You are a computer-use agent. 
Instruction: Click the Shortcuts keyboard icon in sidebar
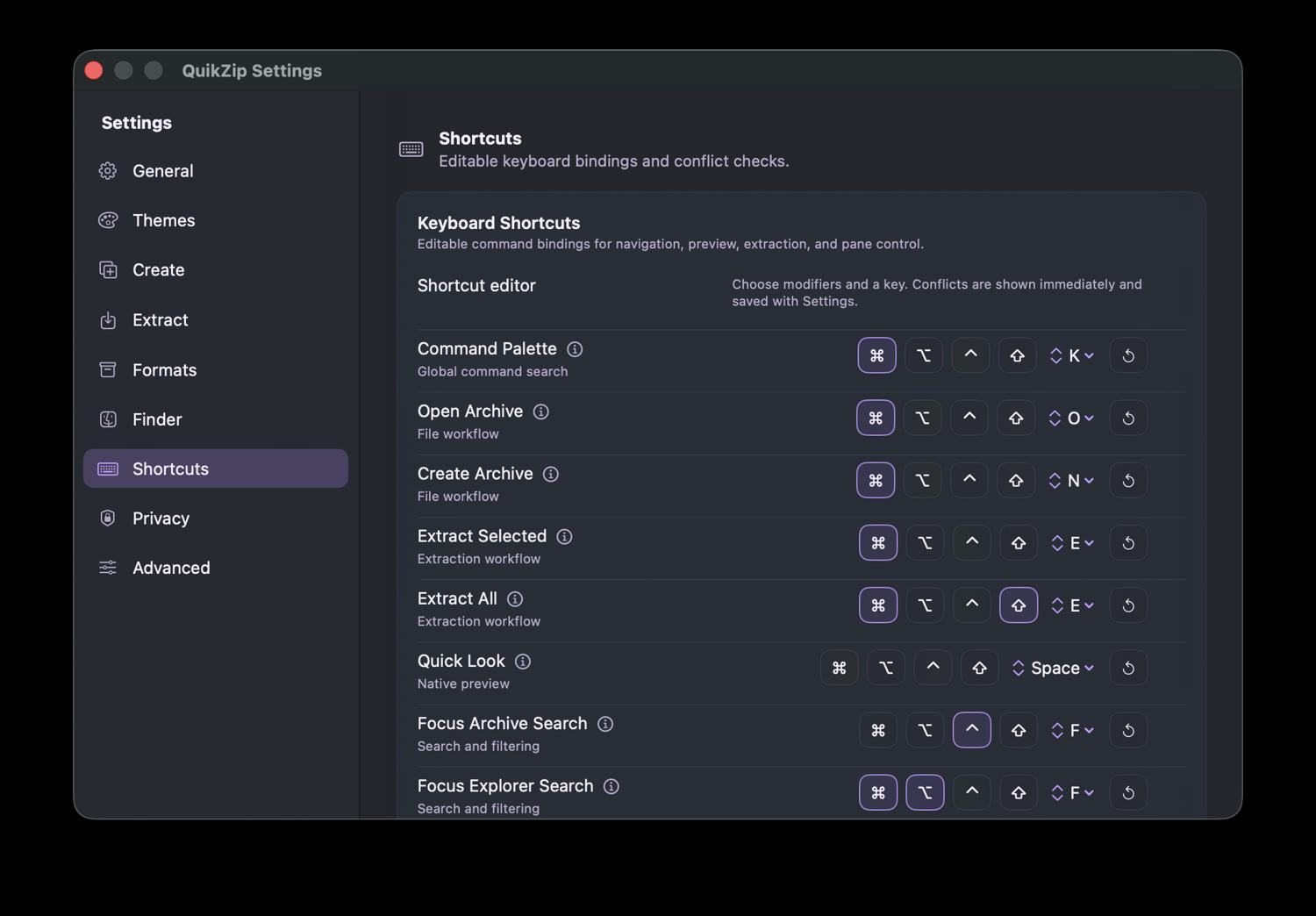108,469
